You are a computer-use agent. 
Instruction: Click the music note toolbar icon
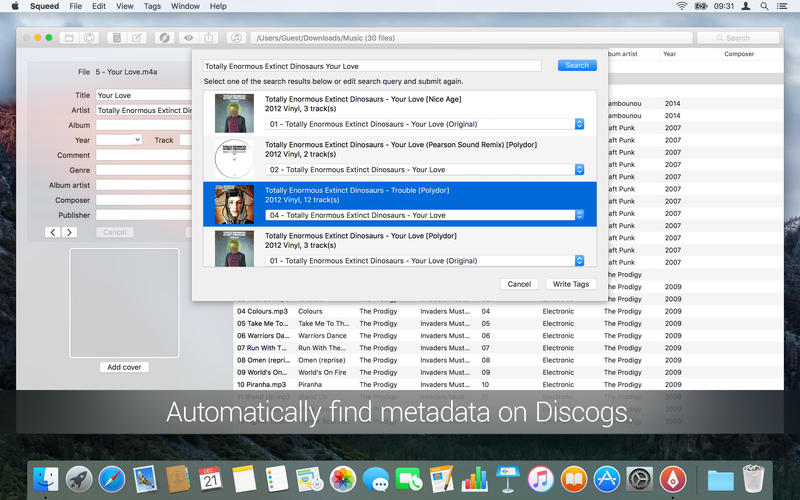[x=236, y=38]
